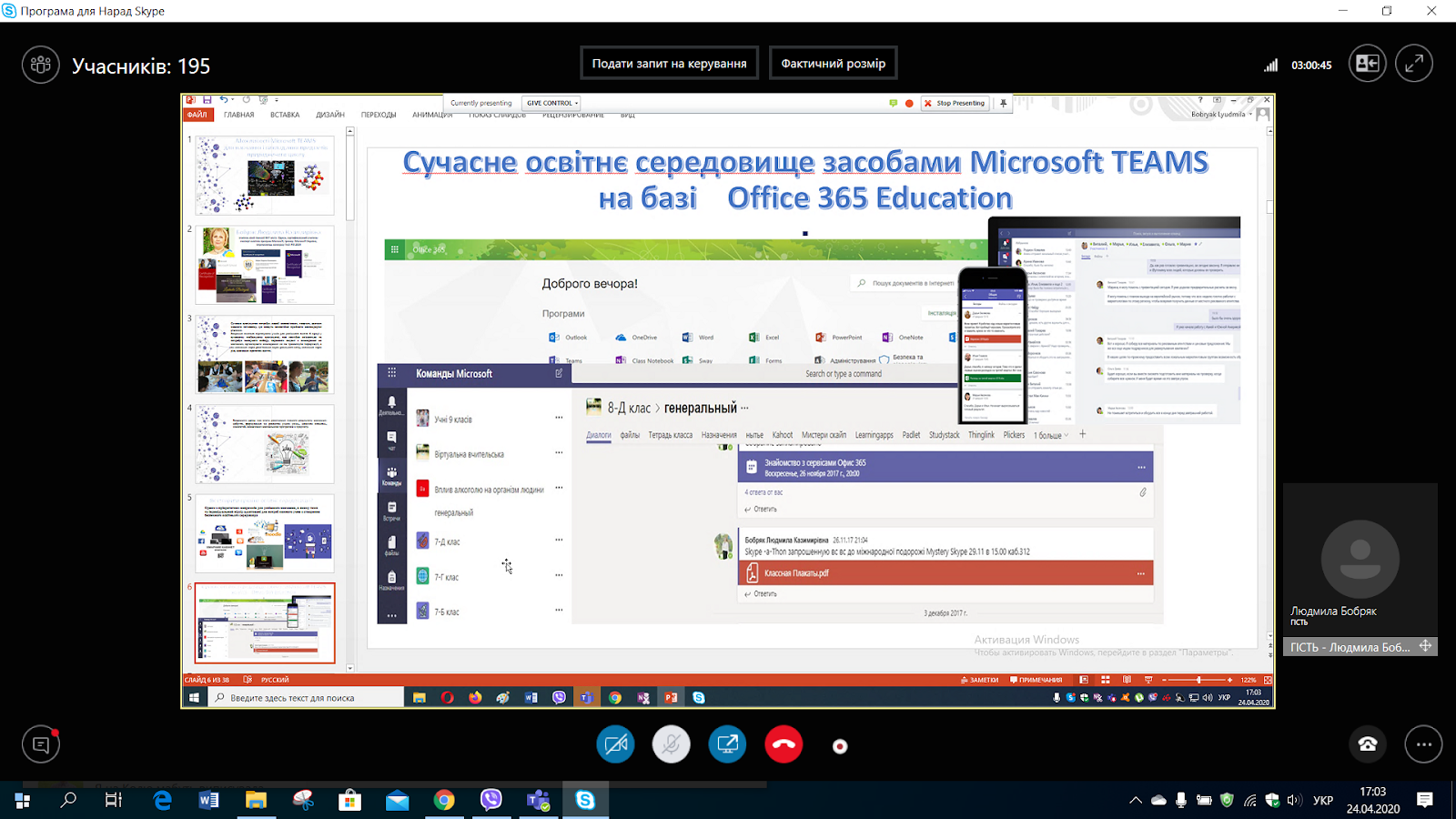This screenshot has height=819, width=1456.
Task: Open Word from the Windows taskbar
Action: (x=208, y=800)
